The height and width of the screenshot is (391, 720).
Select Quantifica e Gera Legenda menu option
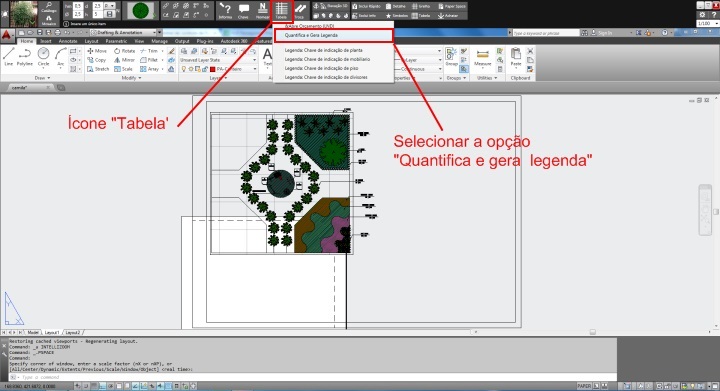coord(333,35)
